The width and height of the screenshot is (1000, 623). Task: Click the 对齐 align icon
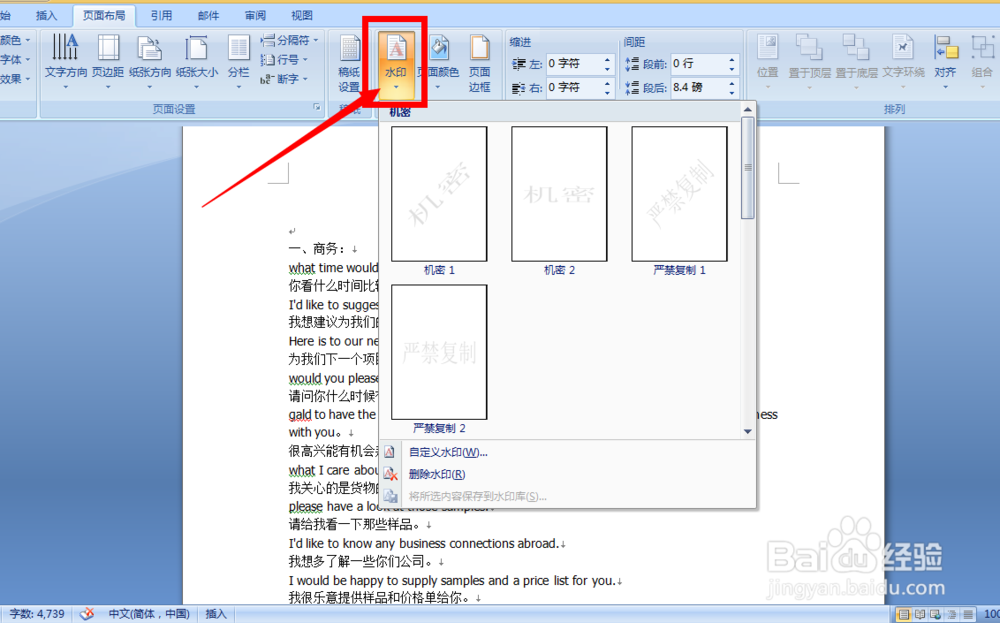(x=945, y=62)
